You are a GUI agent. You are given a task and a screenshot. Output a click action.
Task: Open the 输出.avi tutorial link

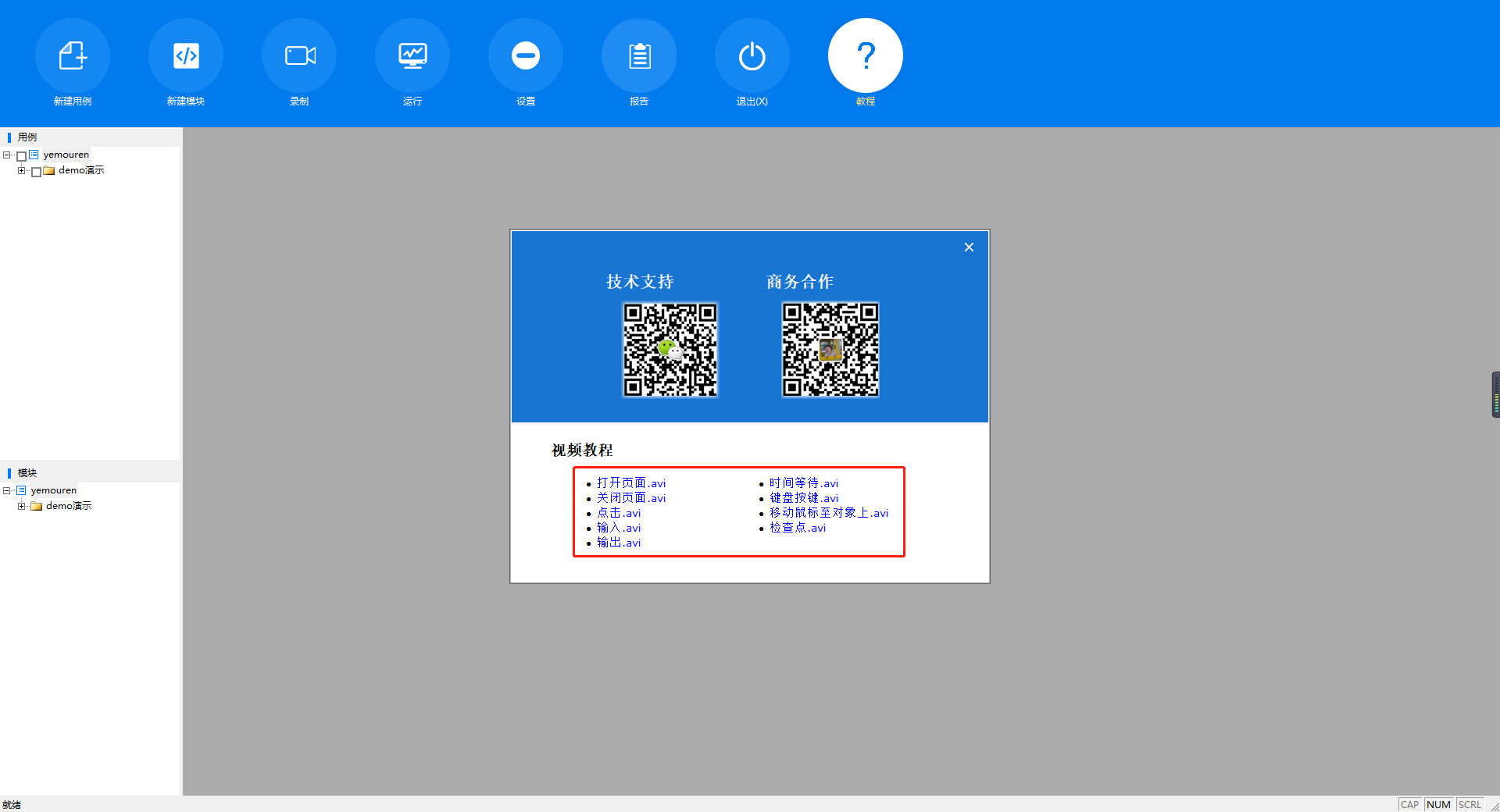point(619,543)
